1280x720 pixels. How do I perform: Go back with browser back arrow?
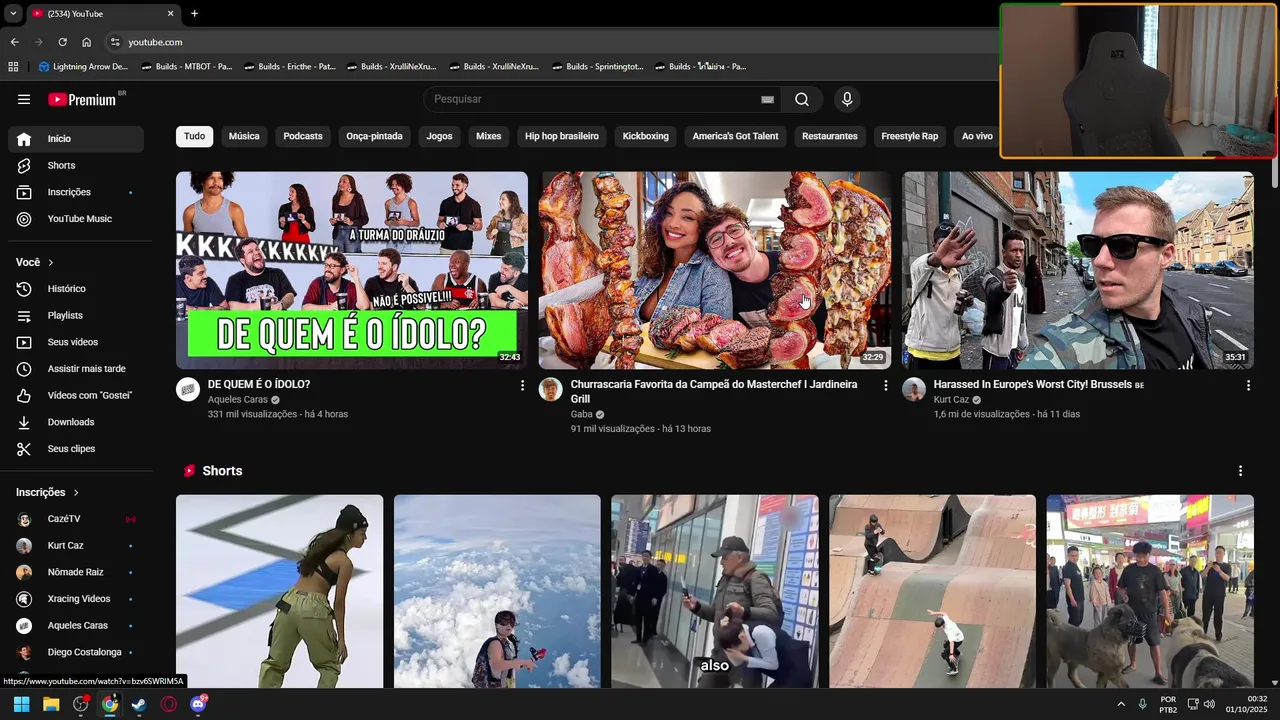(x=14, y=42)
